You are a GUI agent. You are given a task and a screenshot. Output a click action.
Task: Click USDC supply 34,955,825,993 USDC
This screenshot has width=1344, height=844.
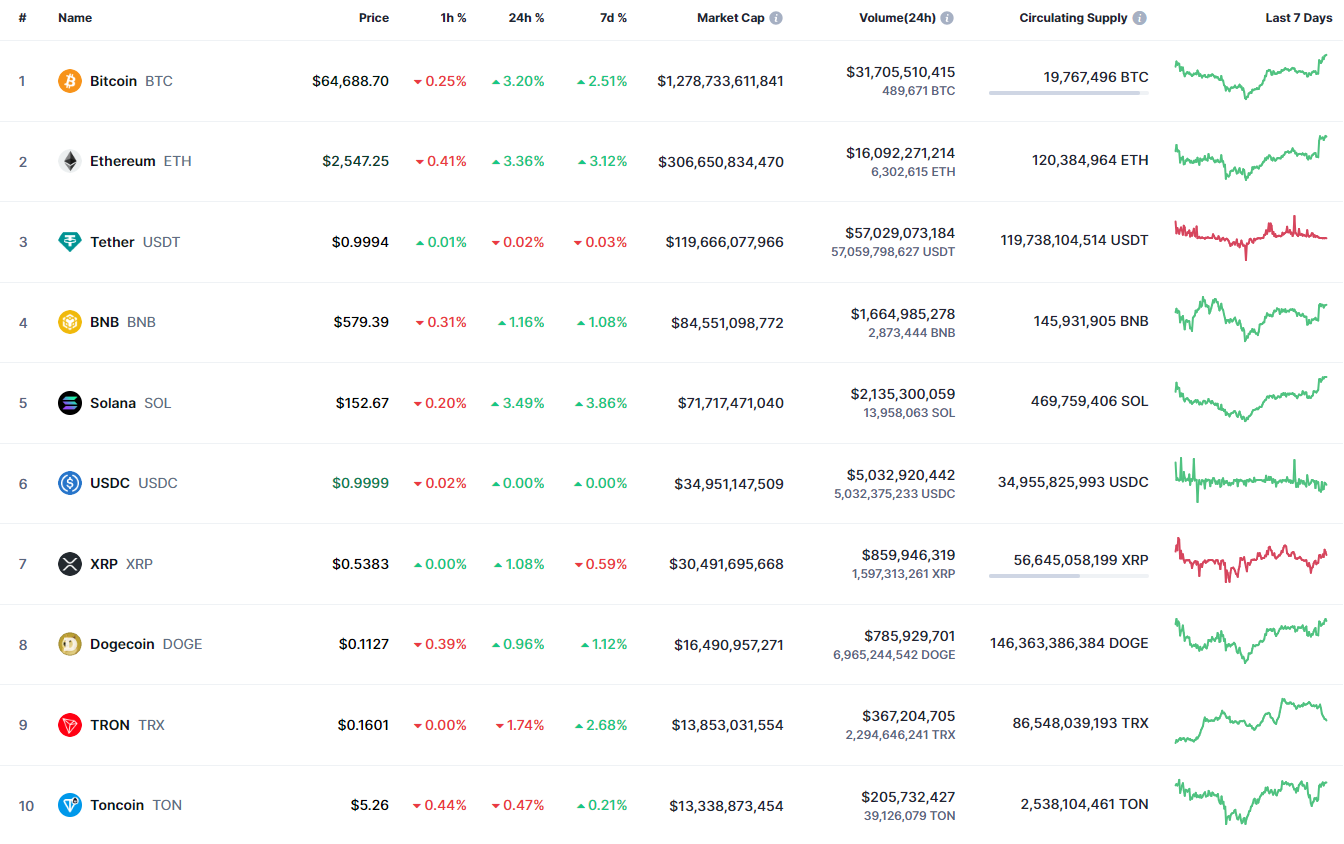tap(1073, 482)
